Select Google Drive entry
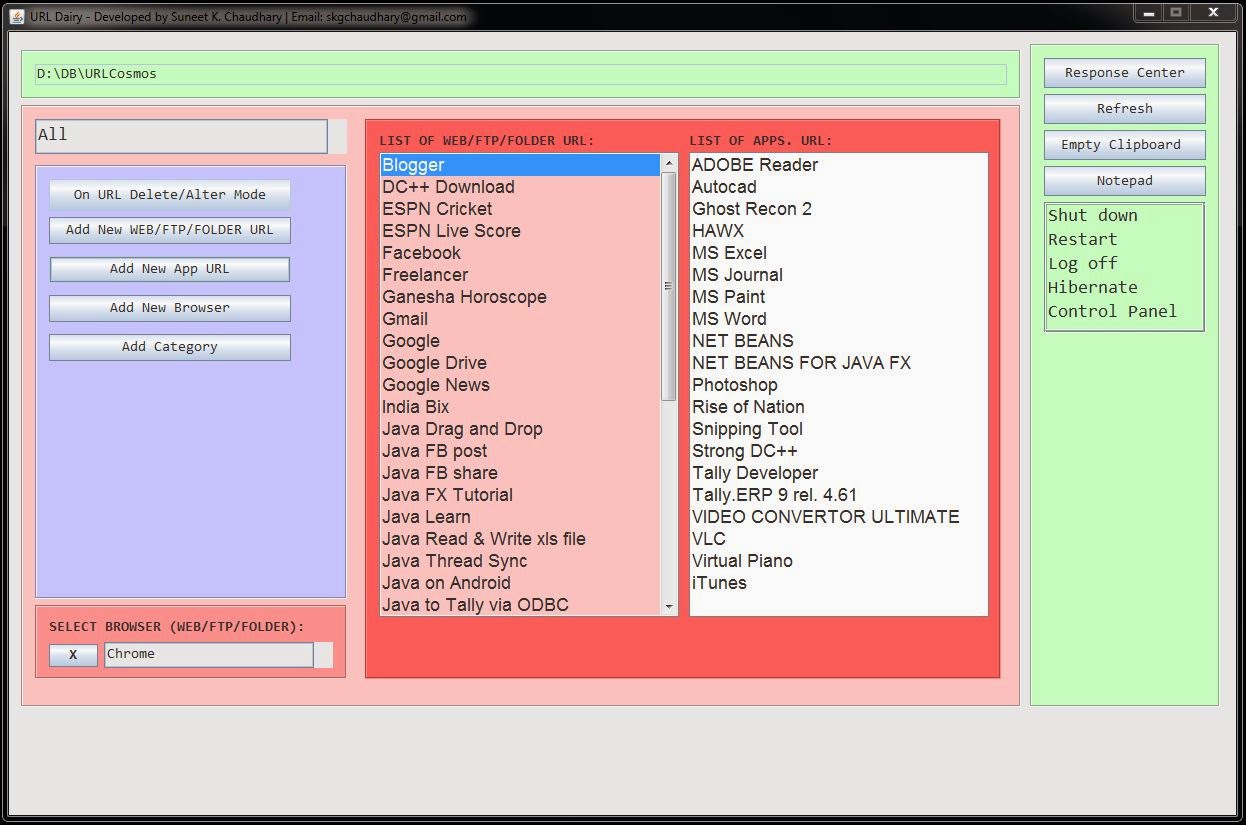 [x=520, y=363]
